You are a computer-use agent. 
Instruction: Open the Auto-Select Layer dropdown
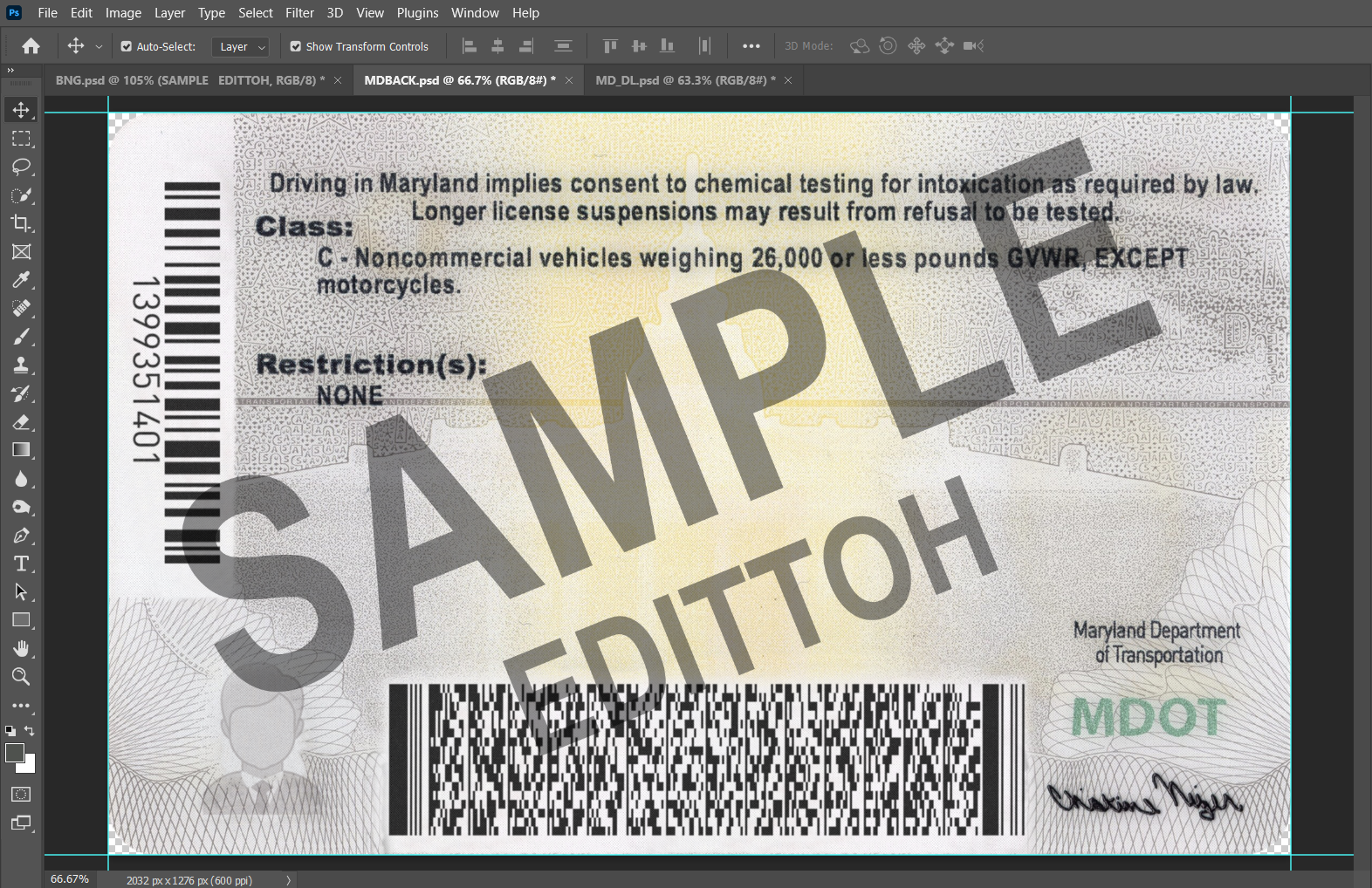[240, 47]
